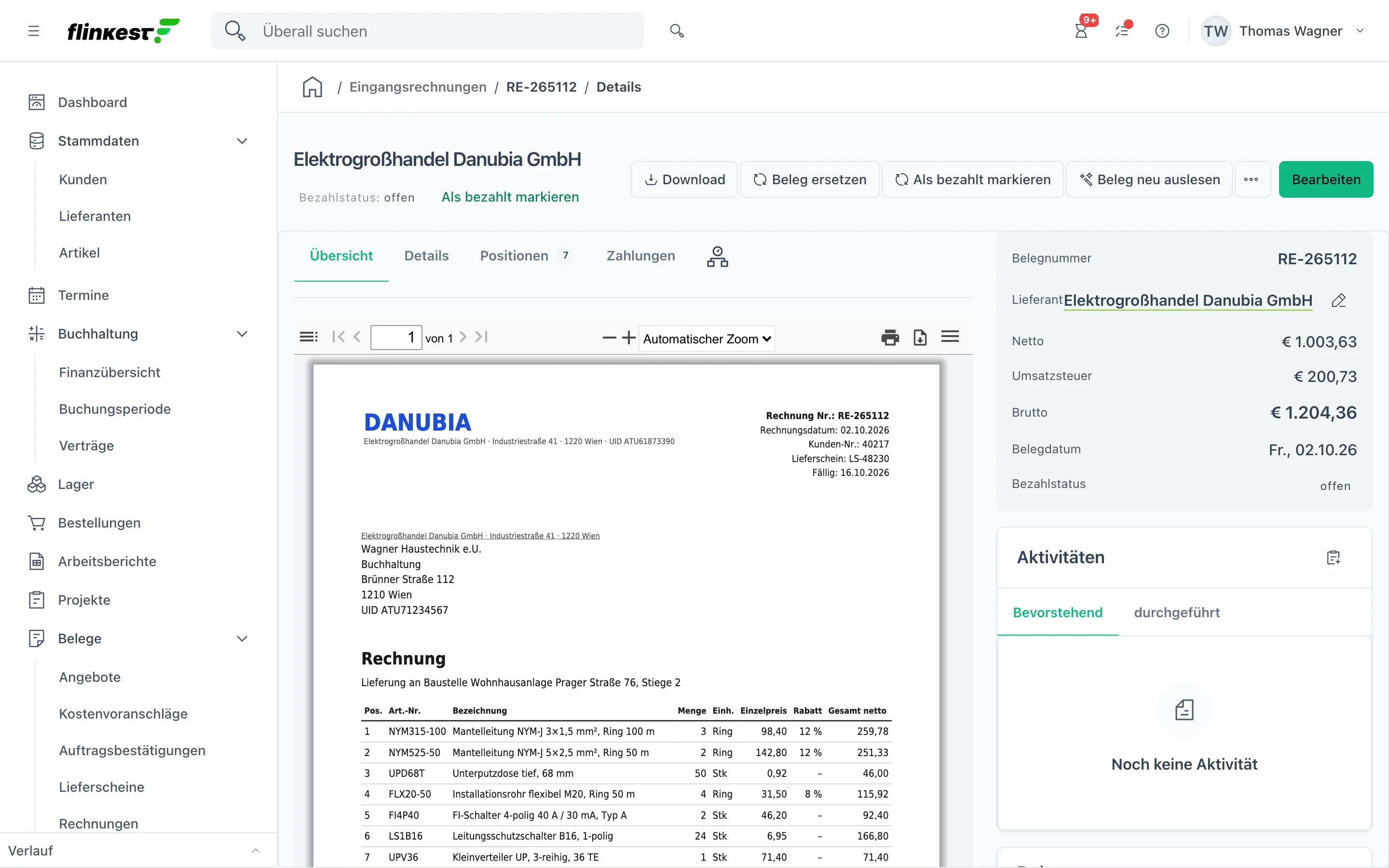Go to previous PDF page

point(357,337)
